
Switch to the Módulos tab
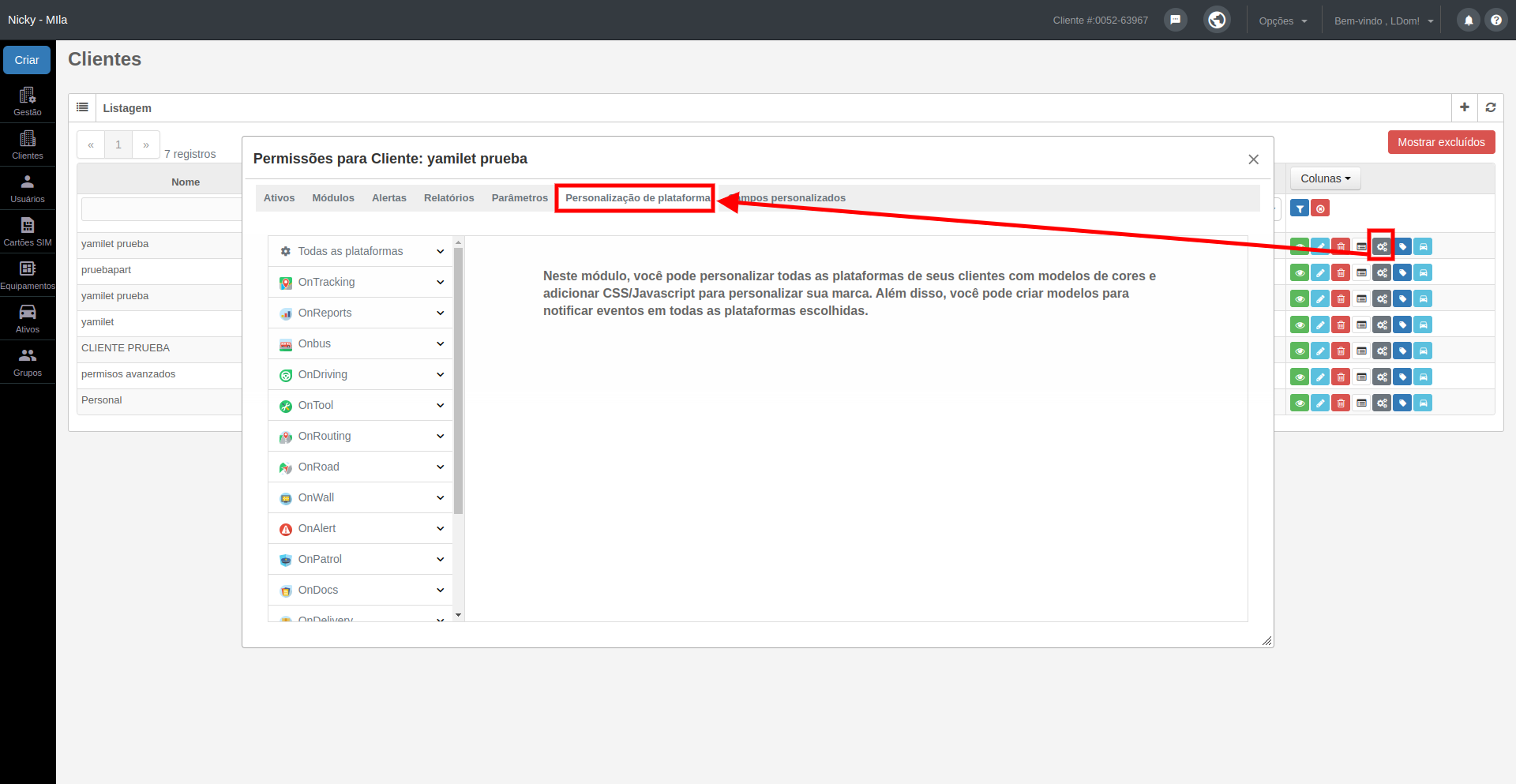tap(333, 198)
